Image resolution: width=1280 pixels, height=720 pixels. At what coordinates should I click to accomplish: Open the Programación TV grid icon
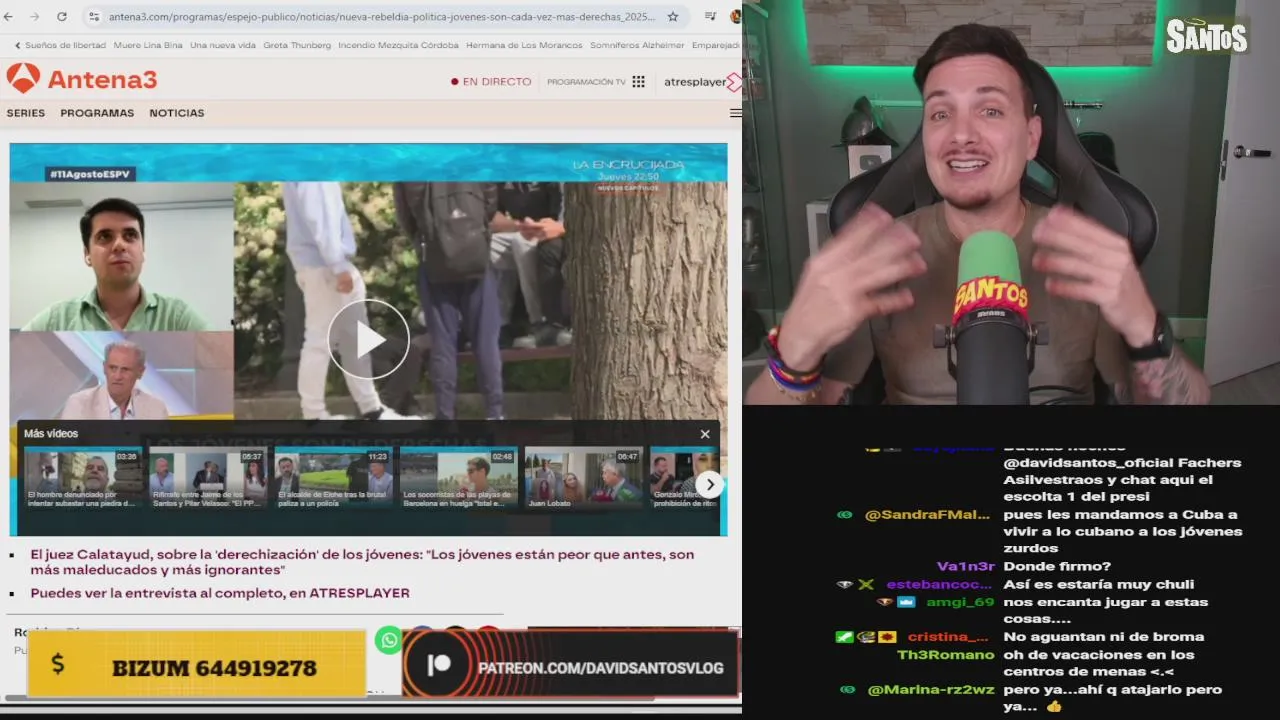pos(638,82)
